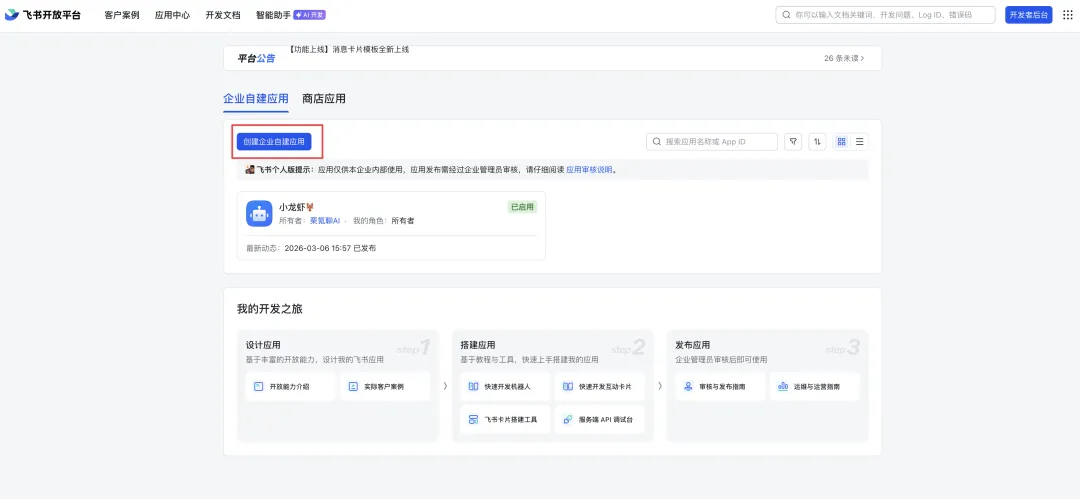This screenshot has width=1080, height=499.
Task: Switch to list view layout
Action: [x=860, y=142]
